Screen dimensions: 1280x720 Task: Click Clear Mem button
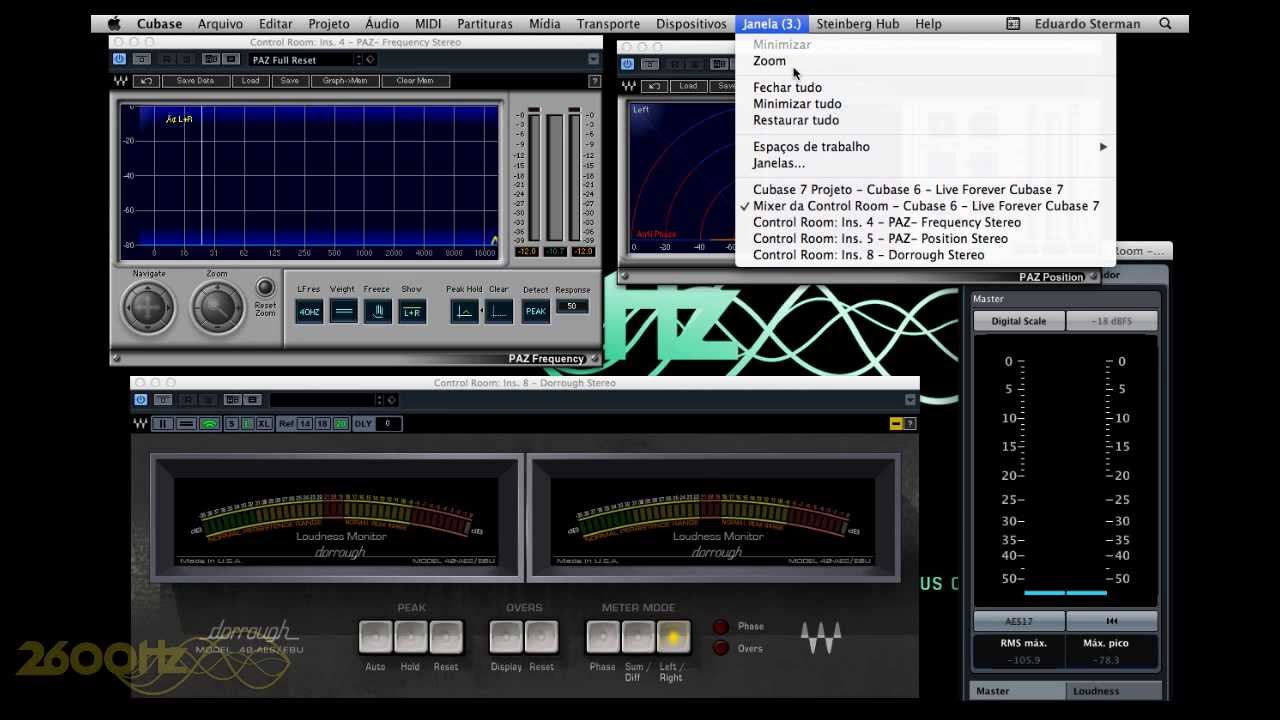pyautogui.click(x=415, y=81)
